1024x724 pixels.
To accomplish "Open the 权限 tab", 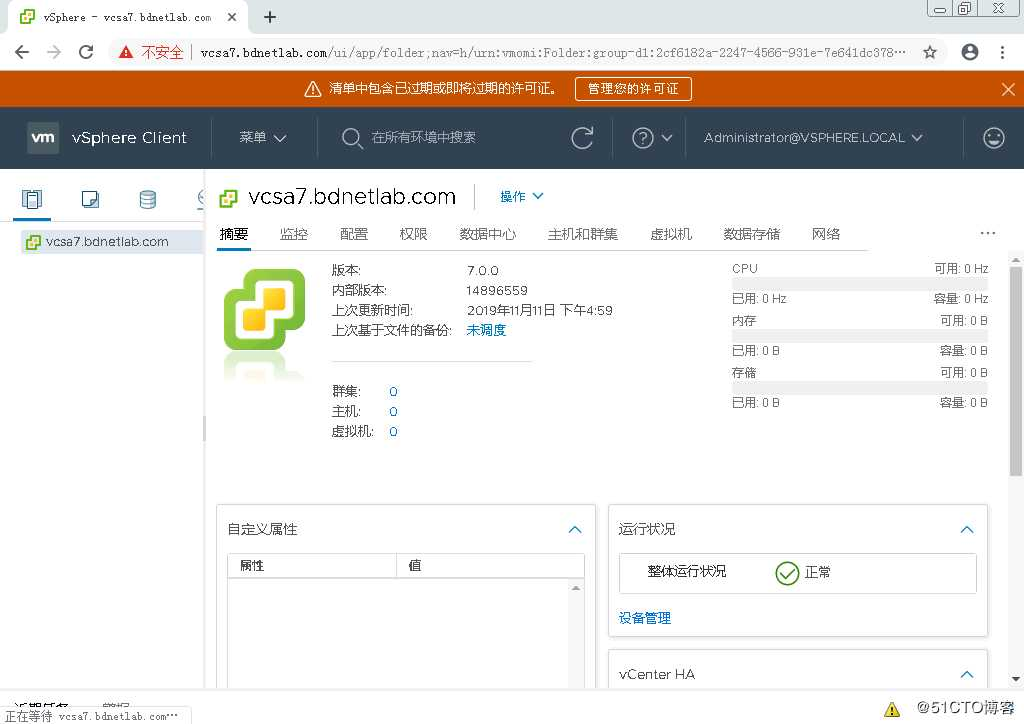I will (413, 234).
